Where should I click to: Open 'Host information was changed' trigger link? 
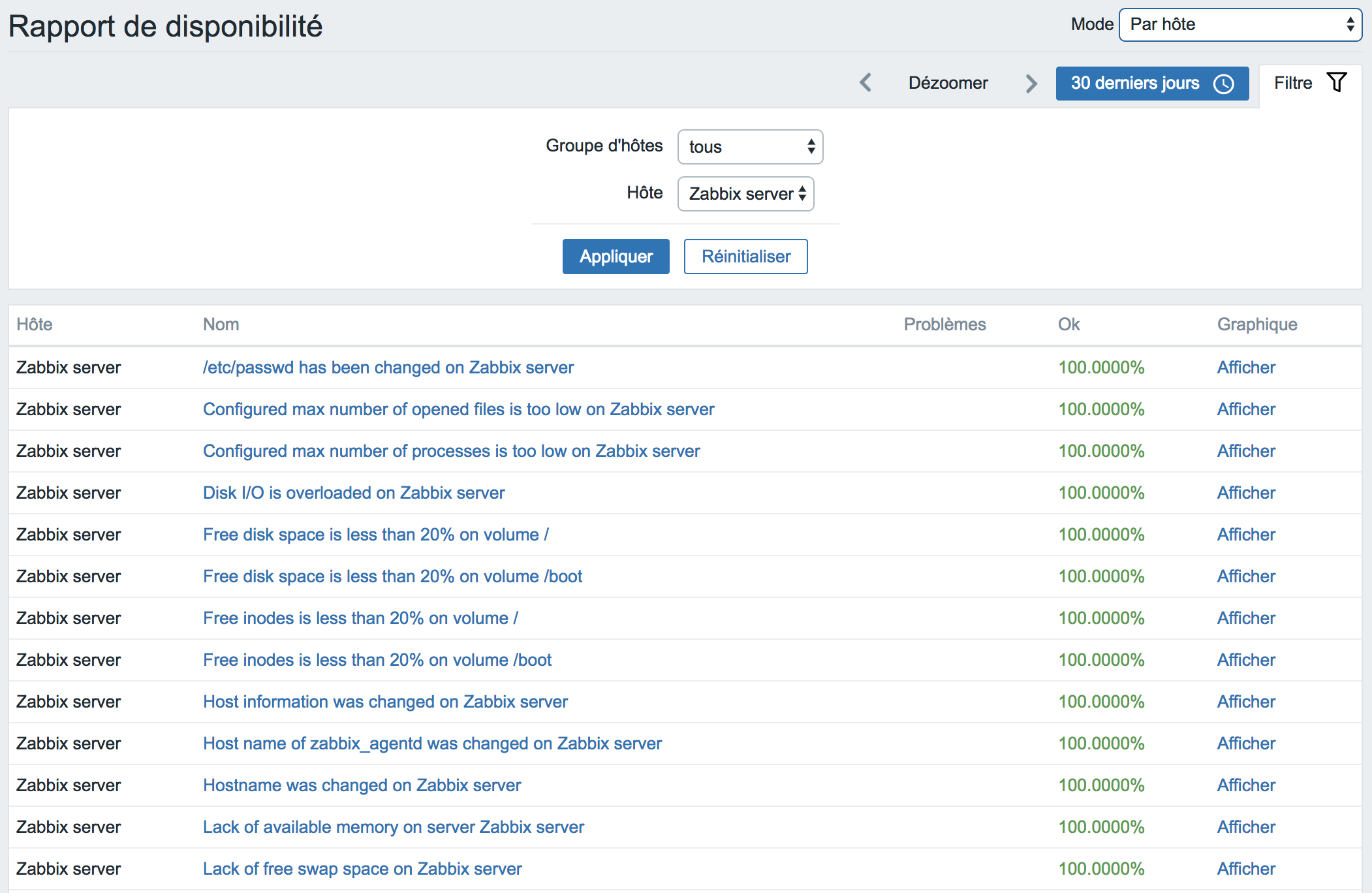tap(386, 702)
